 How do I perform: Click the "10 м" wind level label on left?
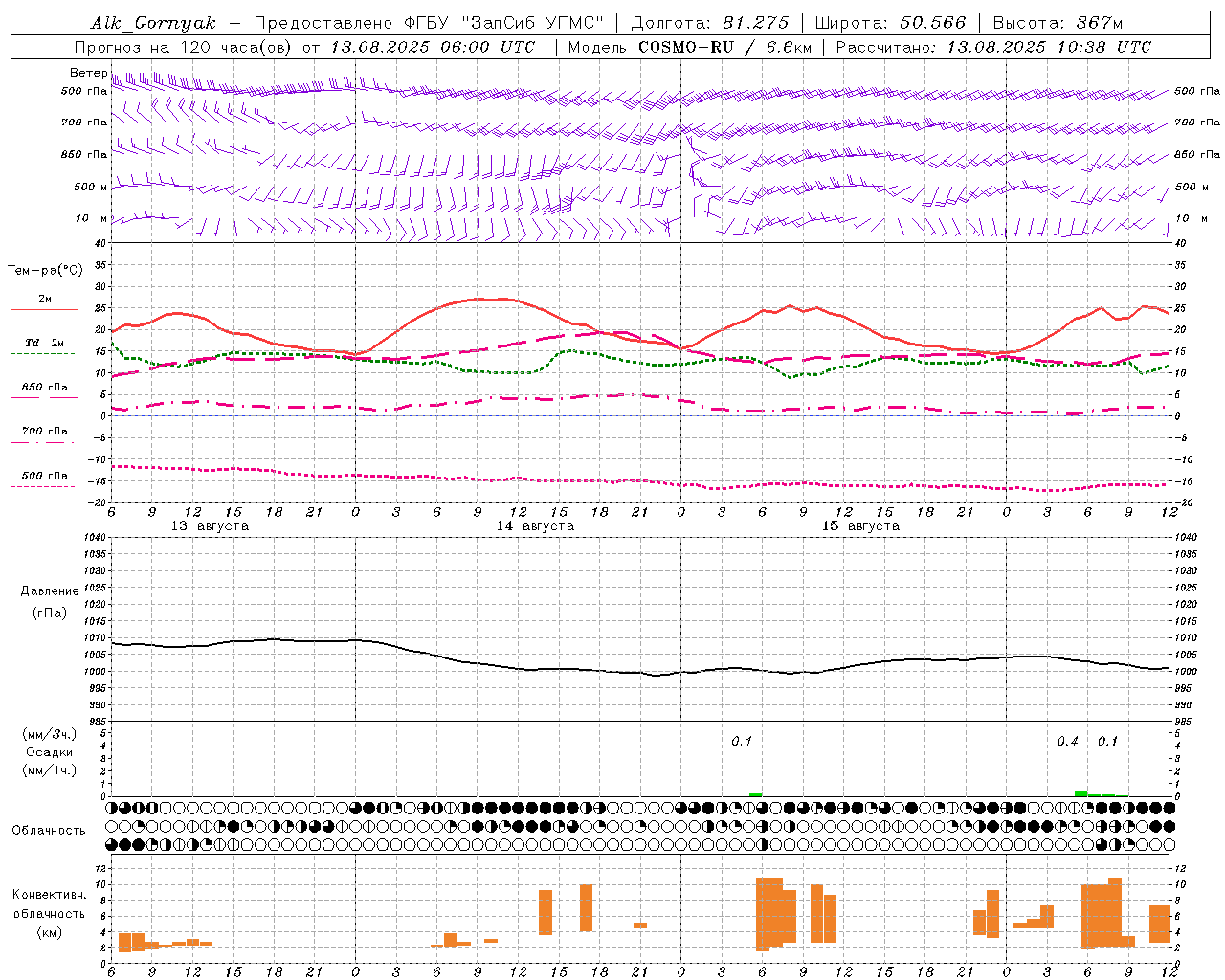tap(91, 218)
